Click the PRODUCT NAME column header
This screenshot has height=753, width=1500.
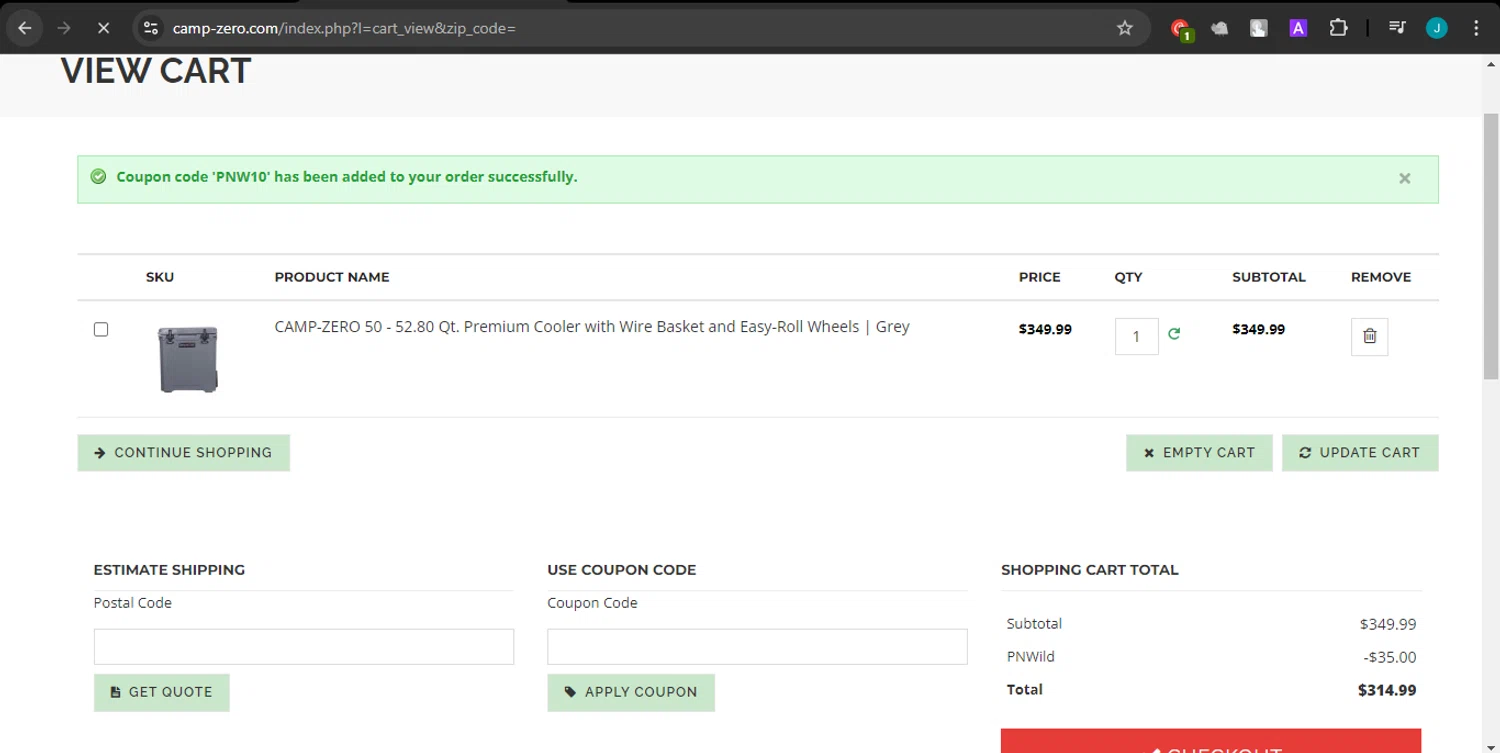[x=332, y=277]
